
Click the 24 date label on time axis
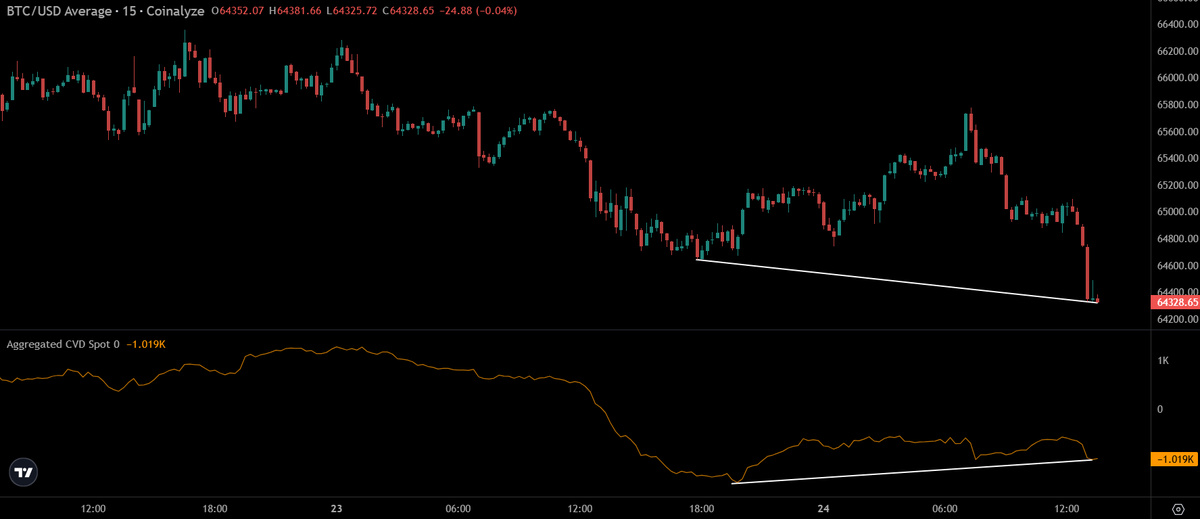pyautogui.click(x=824, y=508)
